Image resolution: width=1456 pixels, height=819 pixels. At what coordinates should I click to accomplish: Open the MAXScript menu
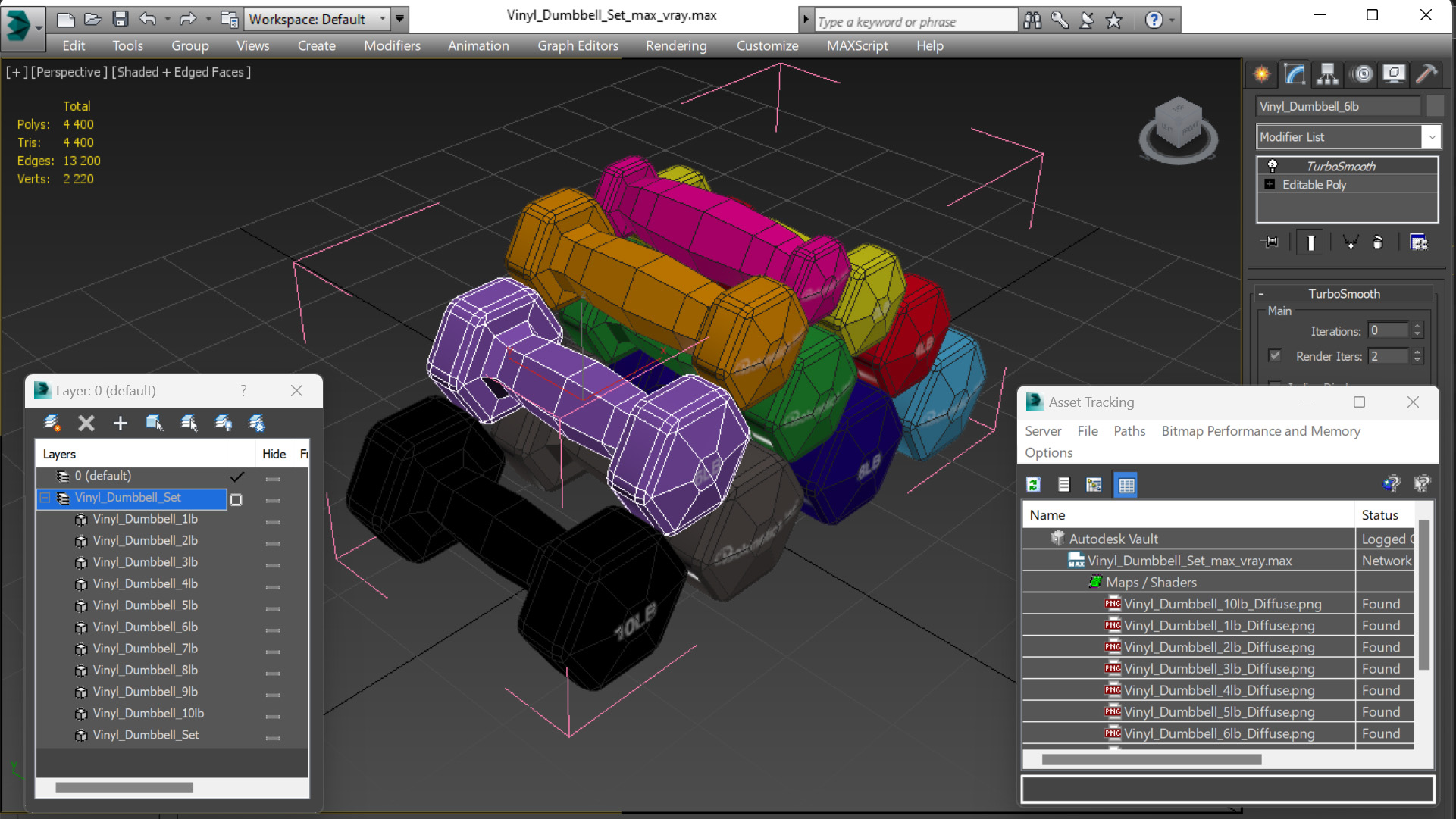857,45
